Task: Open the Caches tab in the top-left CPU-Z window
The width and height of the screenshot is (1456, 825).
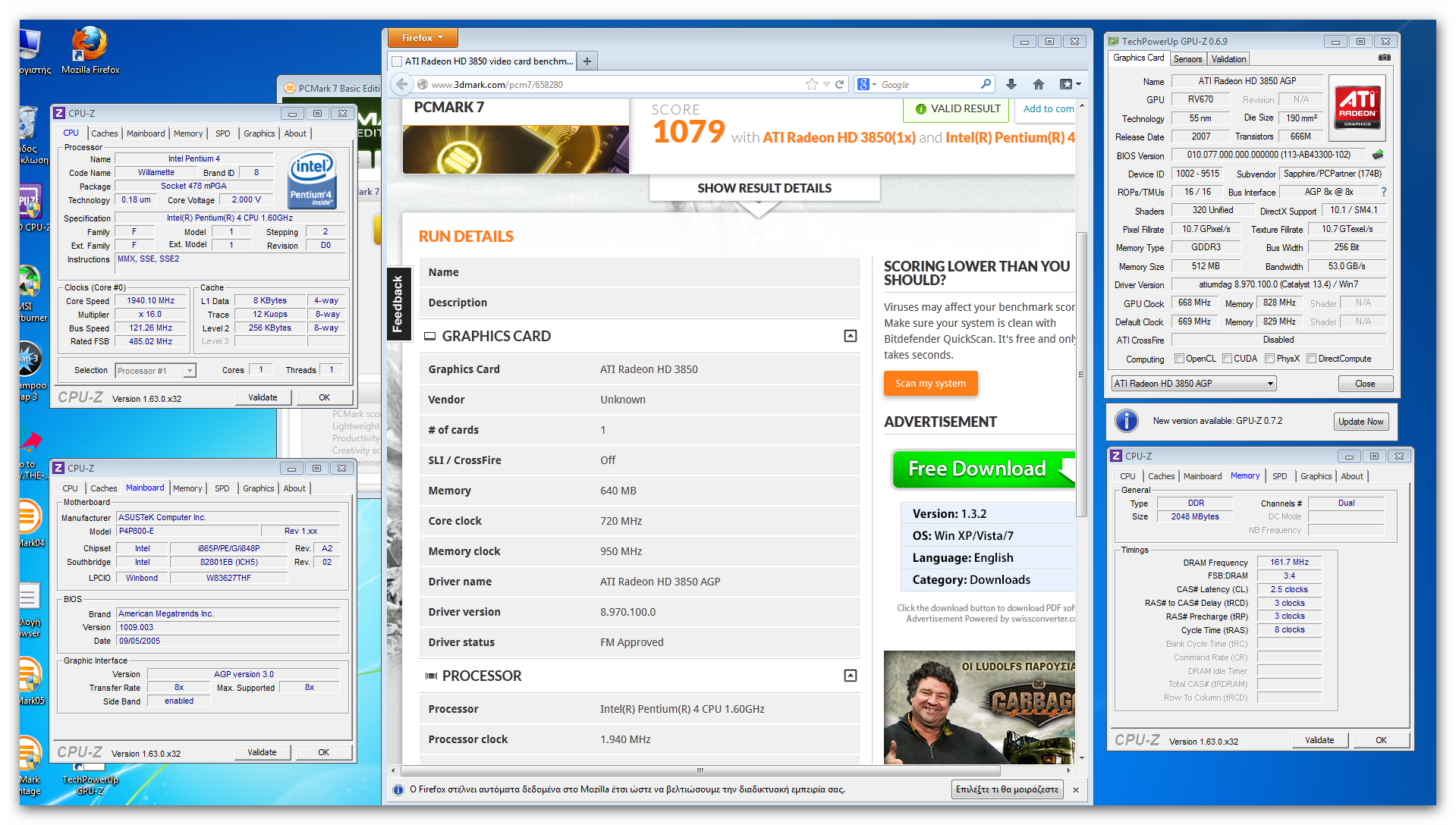Action: pos(105,133)
